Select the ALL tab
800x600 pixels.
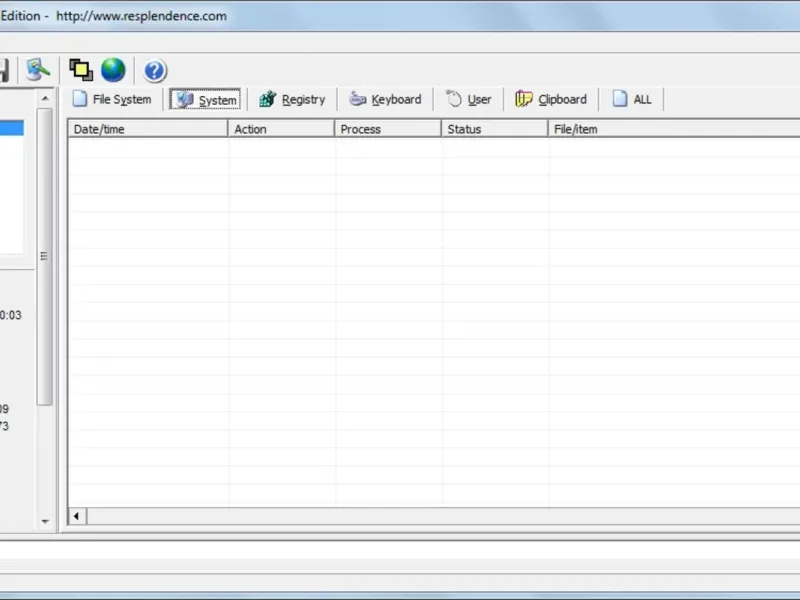(x=632, y=99)
